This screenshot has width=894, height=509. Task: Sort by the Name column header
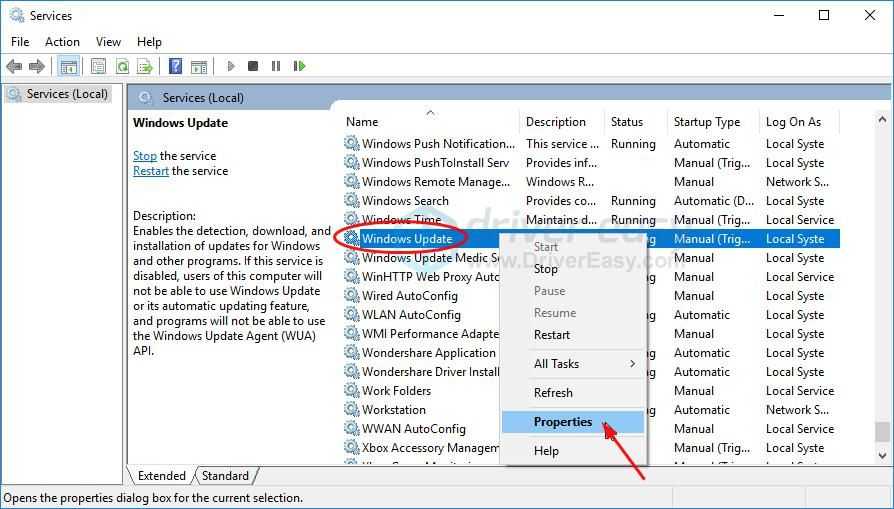[430, 121]
